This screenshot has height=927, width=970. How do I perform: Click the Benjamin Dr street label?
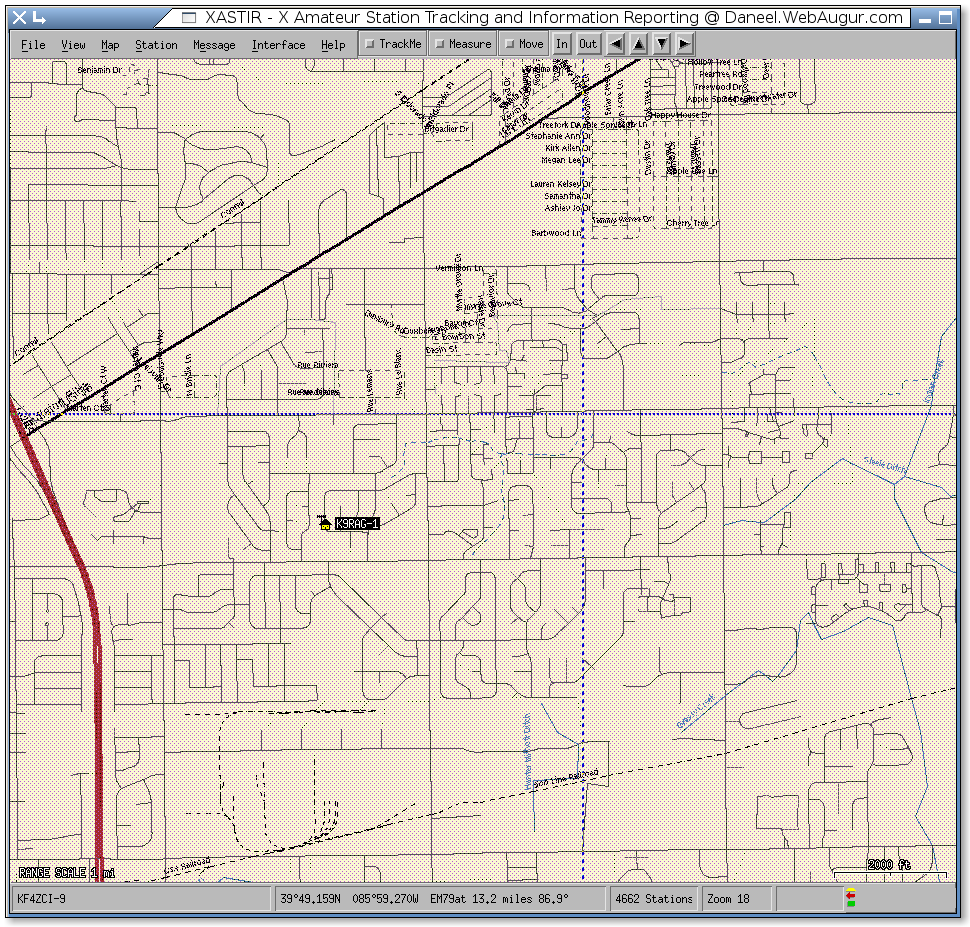(99, 70)
